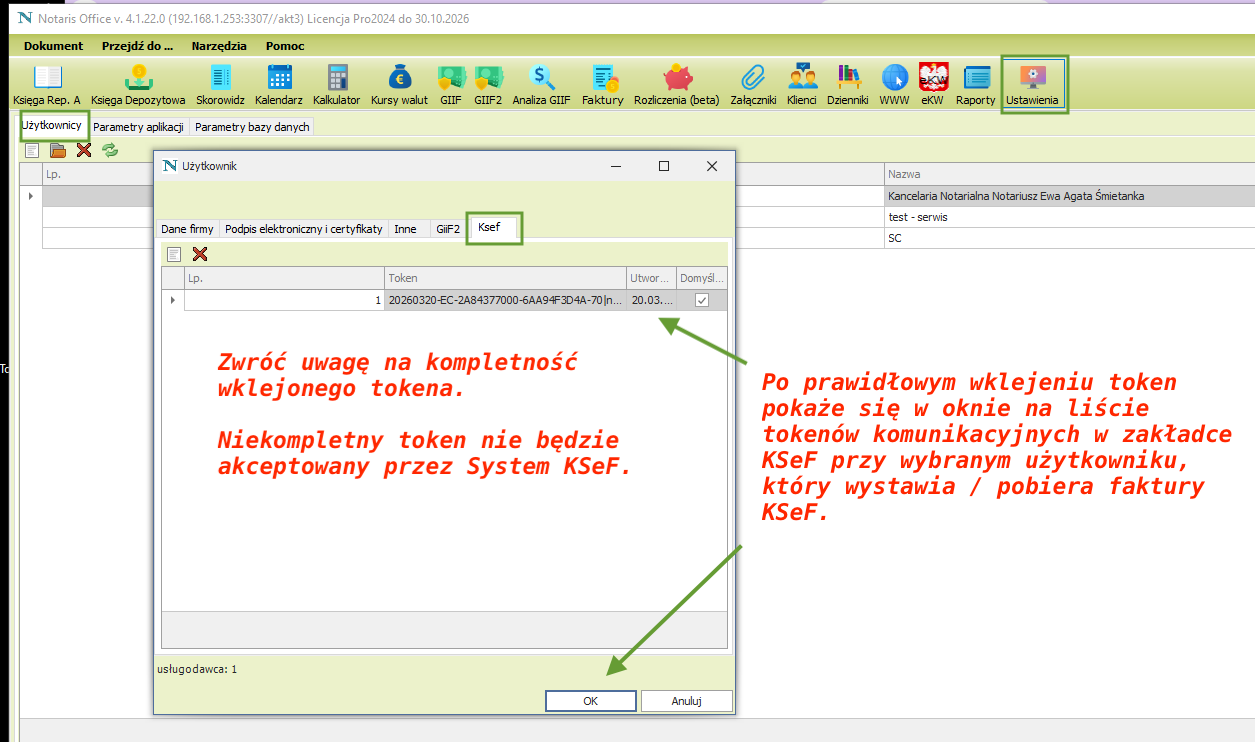Expand the first user row arrow
This screenshot has width=1255, height=742.
[x=31, y=196]
